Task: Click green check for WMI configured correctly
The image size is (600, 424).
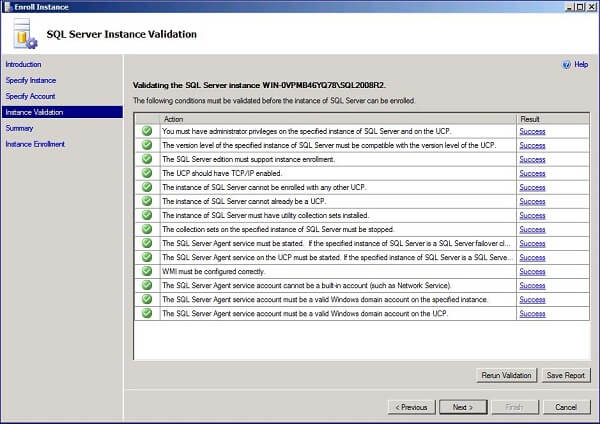Action: pos(147,271)
